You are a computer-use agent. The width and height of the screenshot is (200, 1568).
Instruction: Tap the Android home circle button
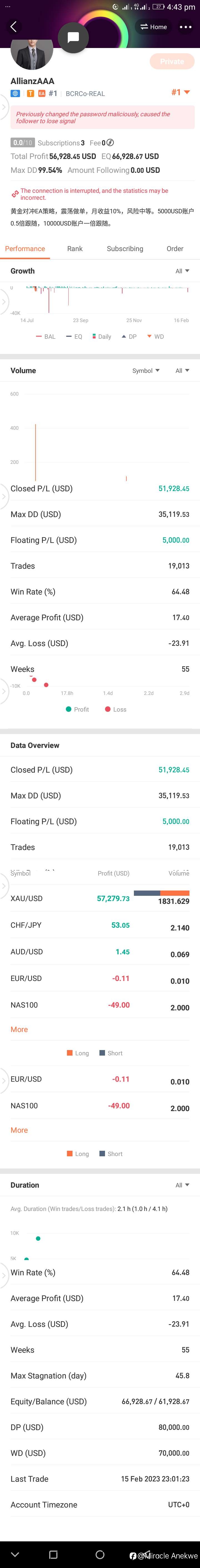100,1554
